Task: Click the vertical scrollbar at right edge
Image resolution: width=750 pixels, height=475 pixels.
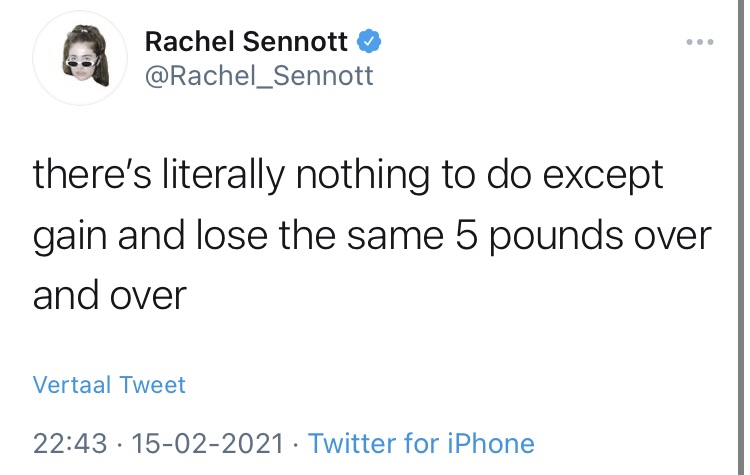Action: click(x=741, y=237)
